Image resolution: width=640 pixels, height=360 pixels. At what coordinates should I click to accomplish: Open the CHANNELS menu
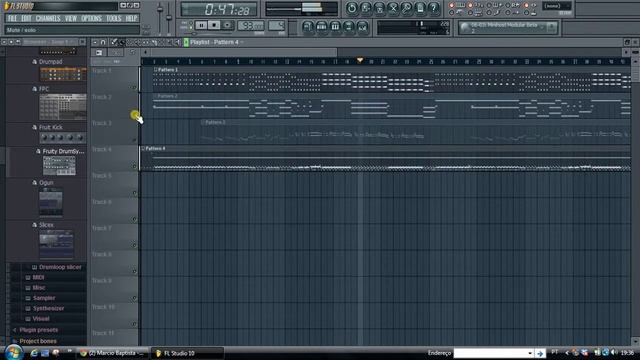48,18
